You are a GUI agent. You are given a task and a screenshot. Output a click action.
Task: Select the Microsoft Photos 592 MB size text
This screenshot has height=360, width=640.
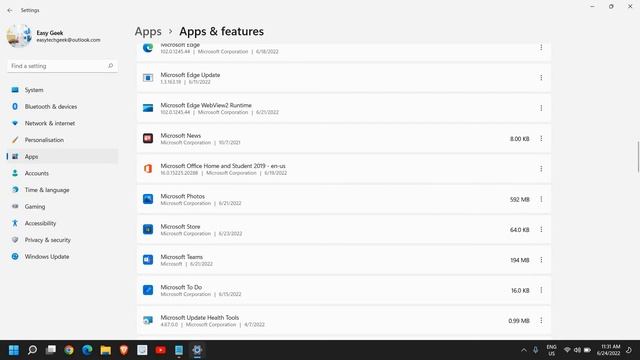(520, 200)
